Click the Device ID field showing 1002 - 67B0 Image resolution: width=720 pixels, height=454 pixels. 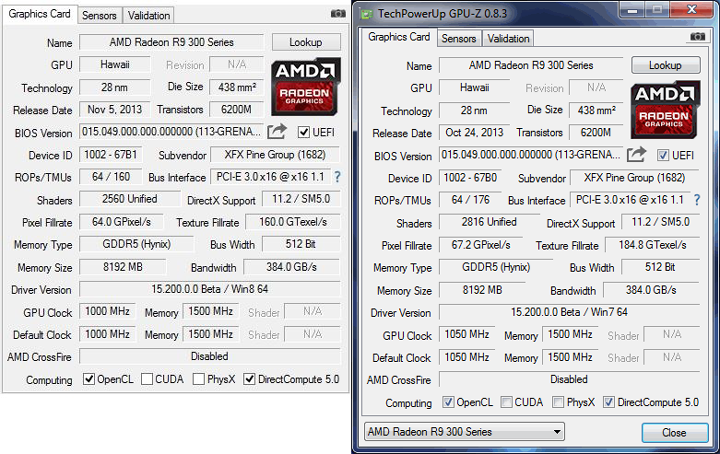tap(470, 178)
